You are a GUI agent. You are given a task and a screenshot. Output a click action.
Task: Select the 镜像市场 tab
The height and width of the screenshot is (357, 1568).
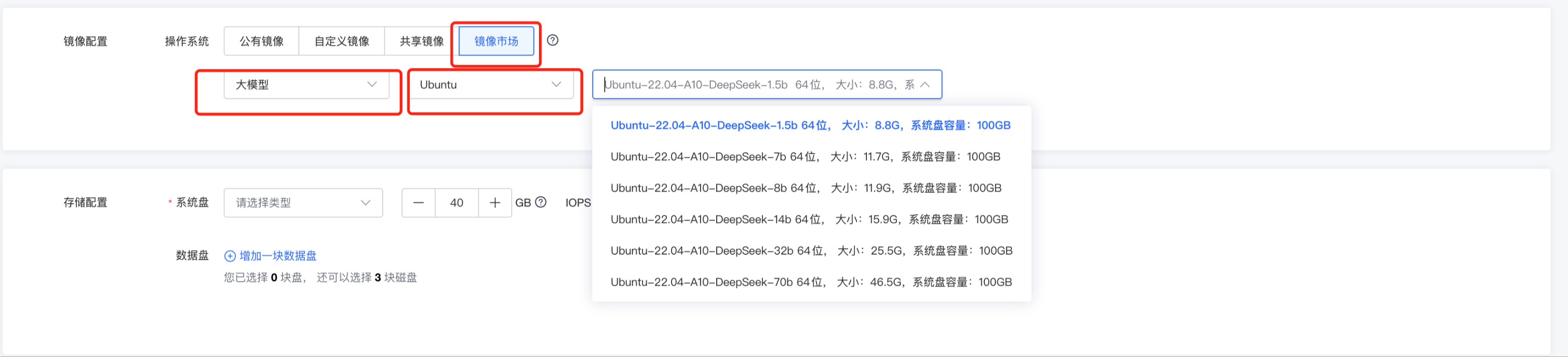[496, 41]
